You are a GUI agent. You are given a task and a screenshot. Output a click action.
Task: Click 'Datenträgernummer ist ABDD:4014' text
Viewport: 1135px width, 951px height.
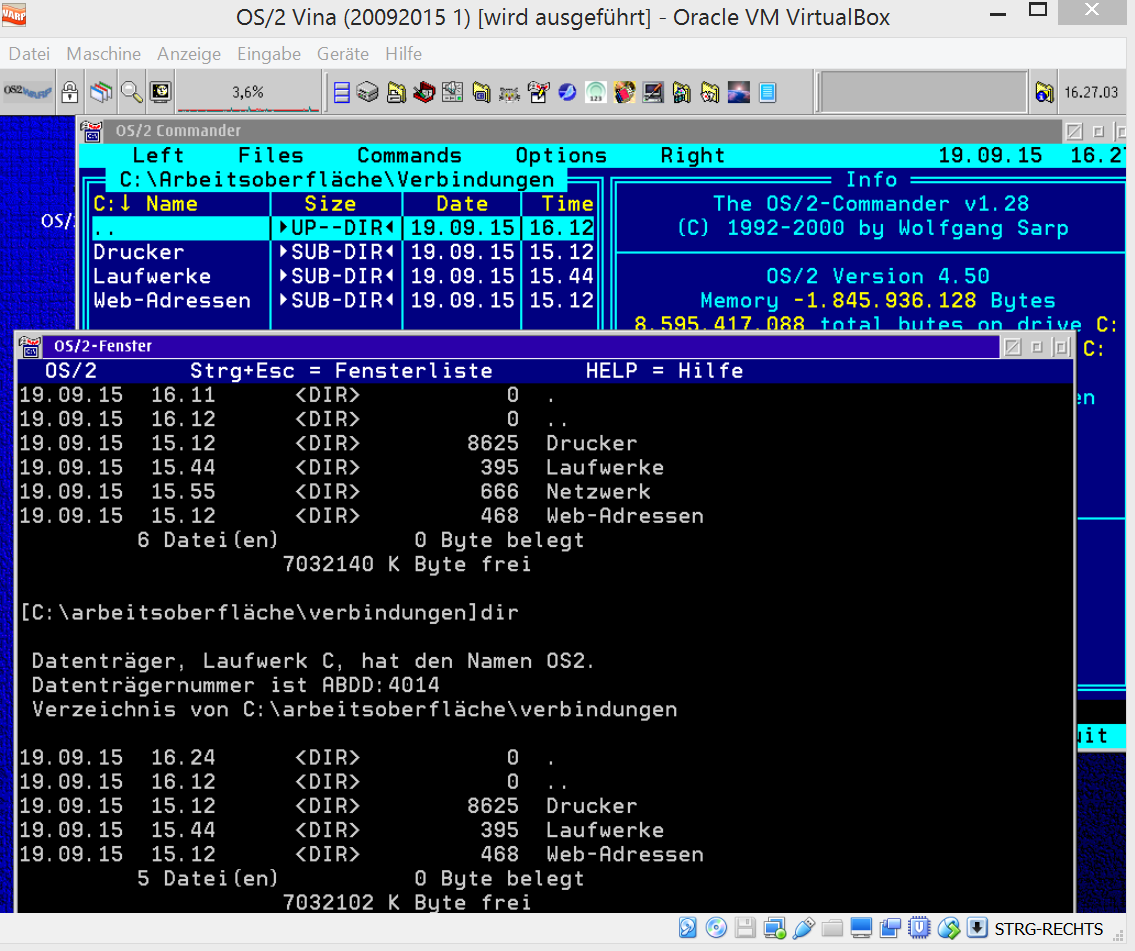coord(235,685)
